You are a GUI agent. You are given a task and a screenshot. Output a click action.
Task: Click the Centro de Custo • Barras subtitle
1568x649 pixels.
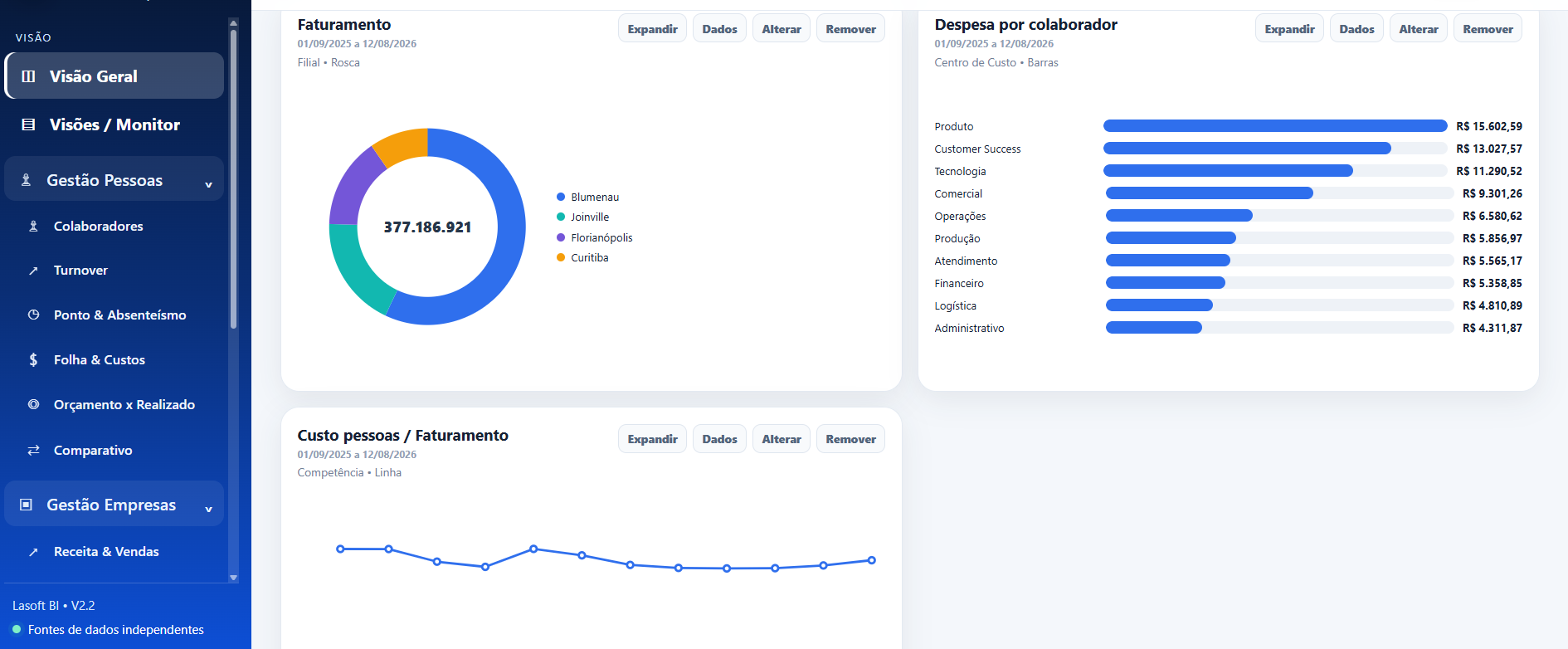pyautogui.click(x=996, y=62)
